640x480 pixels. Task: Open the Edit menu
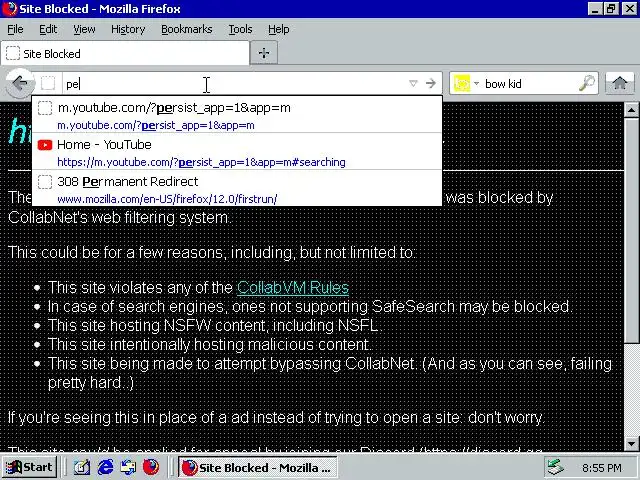[48, 29]
